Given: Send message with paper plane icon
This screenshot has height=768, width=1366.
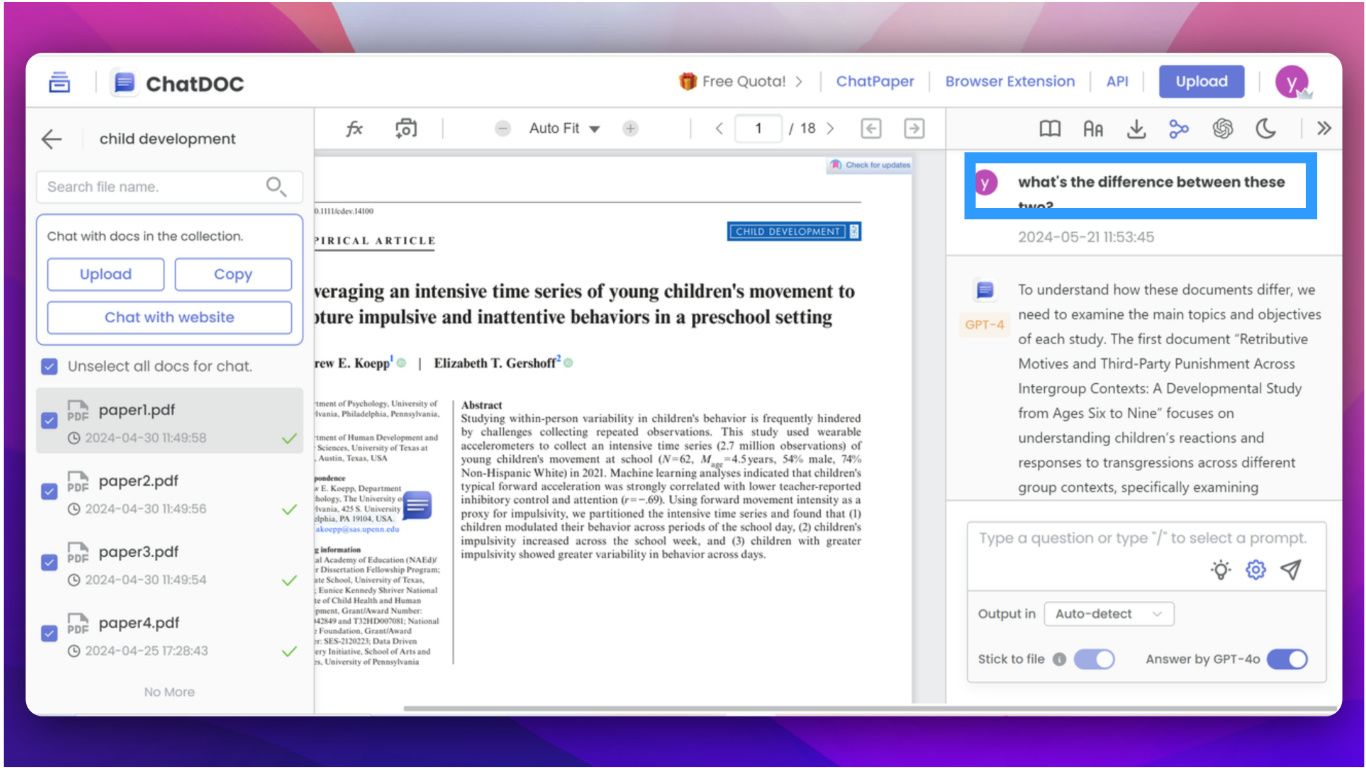Looking at the screenshot, I should point(1291,570).
